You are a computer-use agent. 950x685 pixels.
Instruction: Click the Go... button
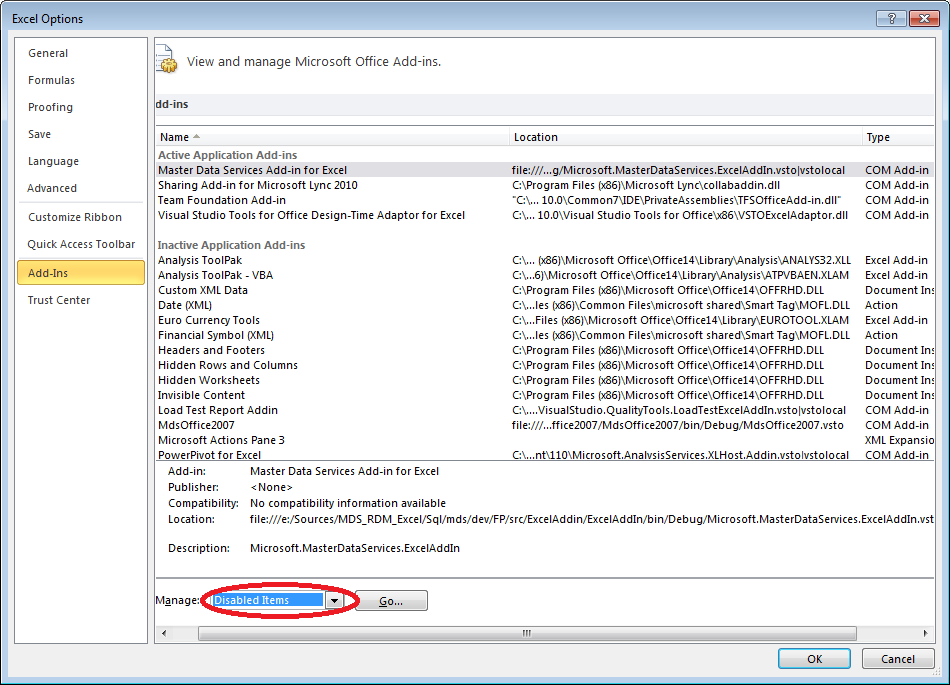[391, 601]
